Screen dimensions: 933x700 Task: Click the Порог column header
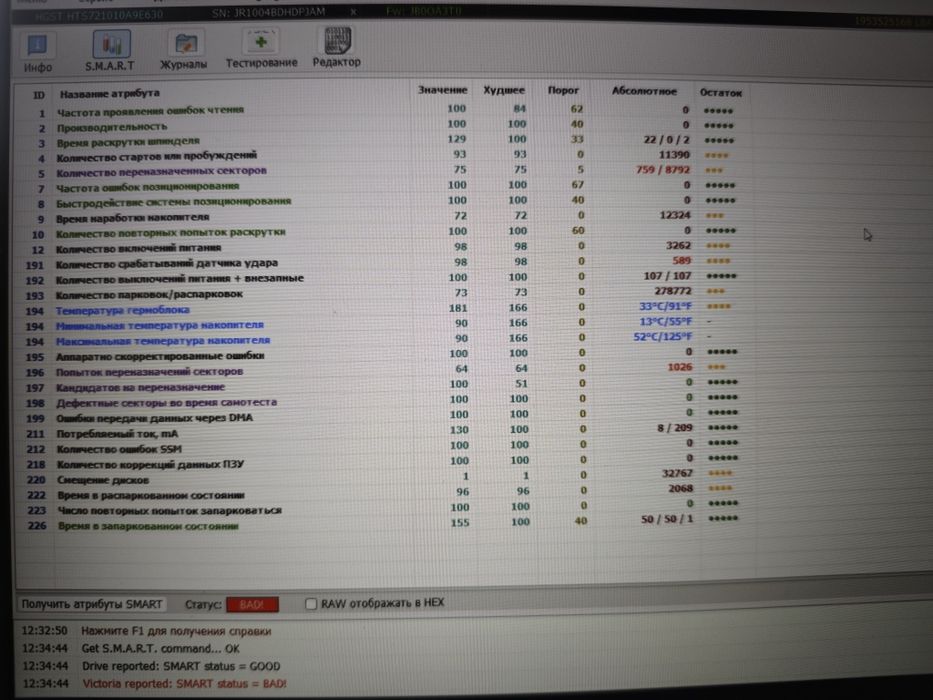(x=563, y=90)
